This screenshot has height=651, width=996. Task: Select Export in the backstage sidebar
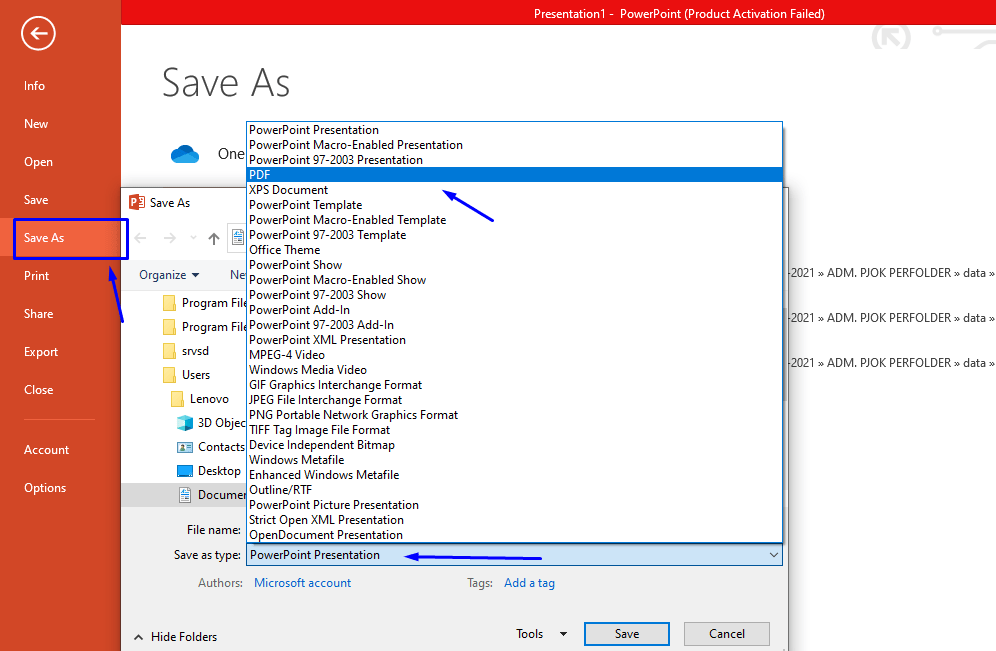40,351
